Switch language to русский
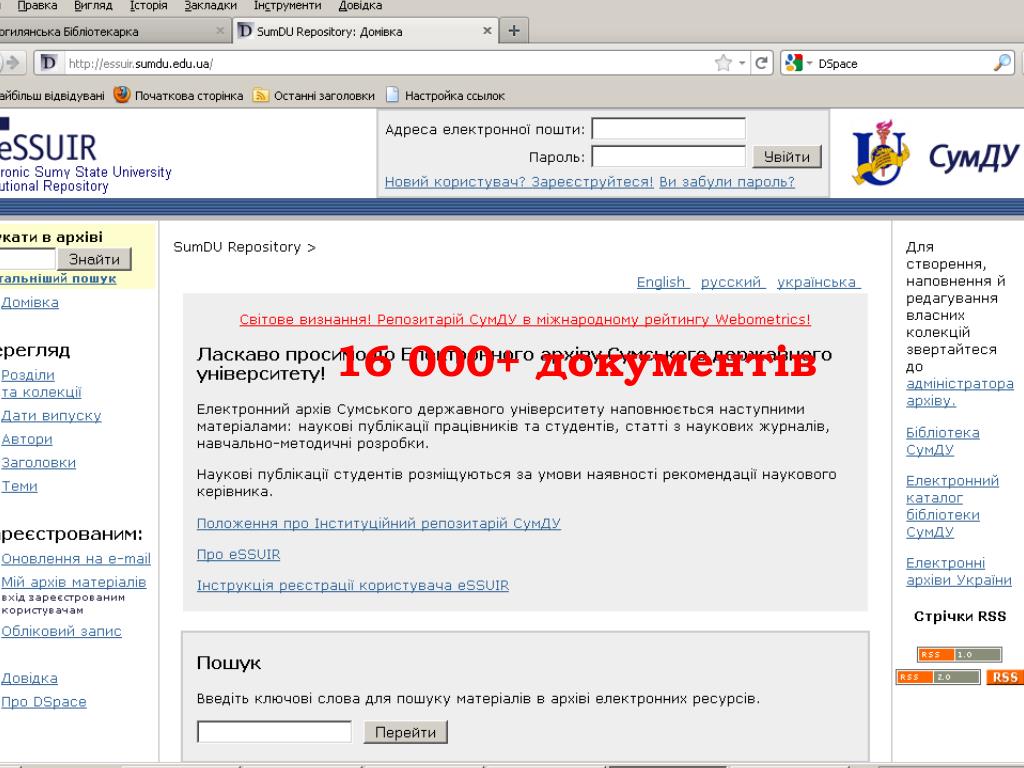This screenshot has width=1024, height=768. 731,282
